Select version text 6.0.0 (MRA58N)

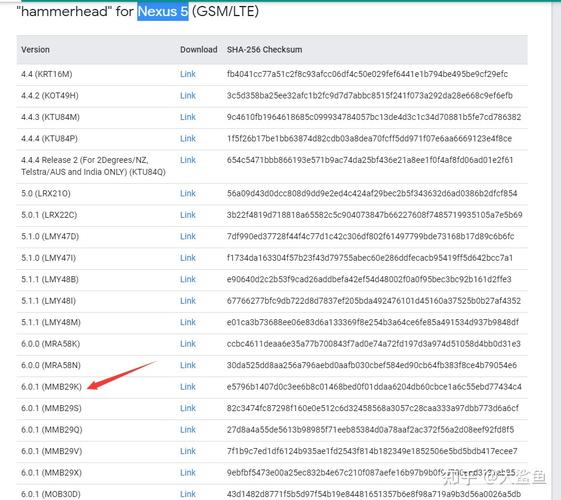(x=51, y=365)
